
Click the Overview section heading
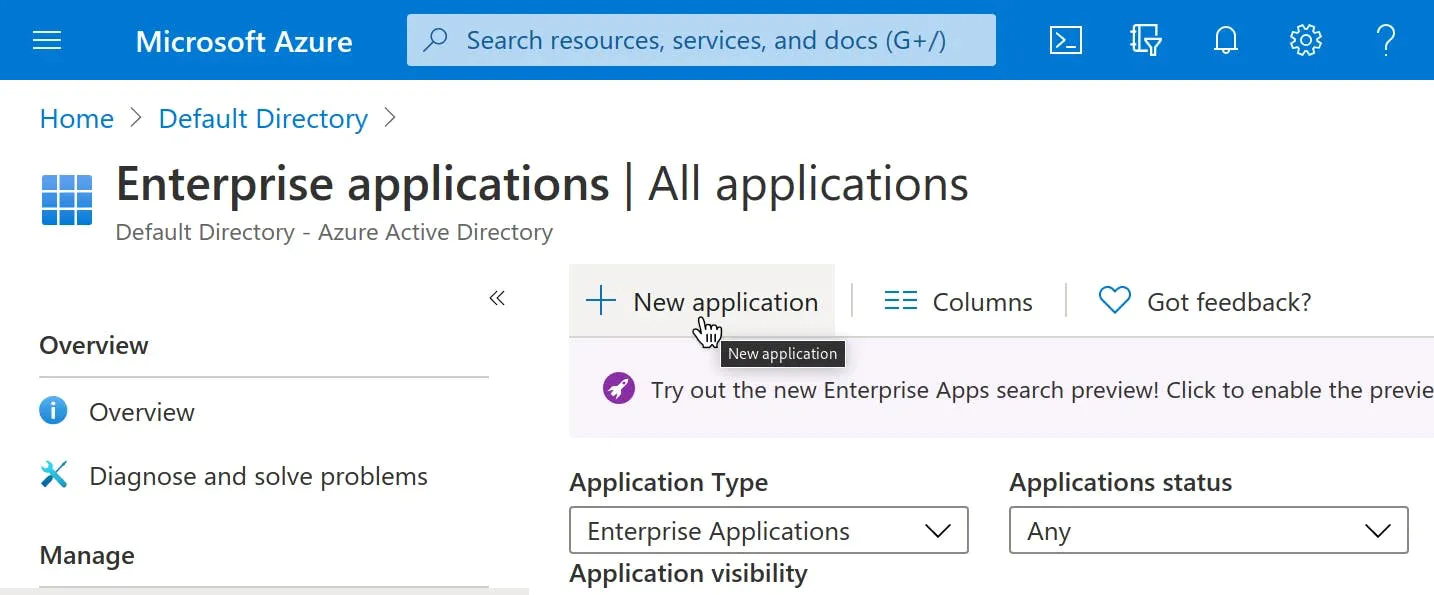94,345
